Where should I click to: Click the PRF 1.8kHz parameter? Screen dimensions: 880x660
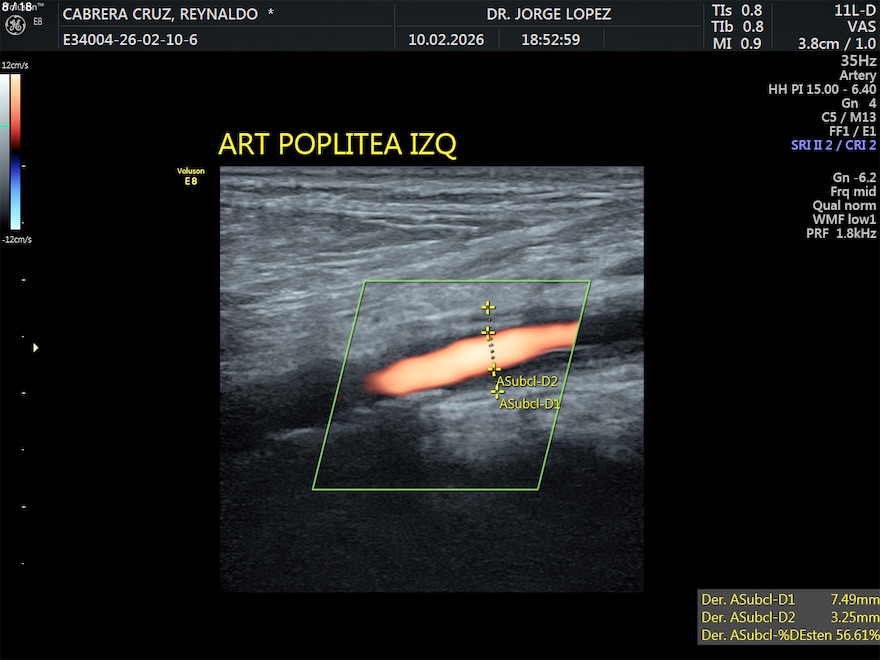(x=841, y=233)
